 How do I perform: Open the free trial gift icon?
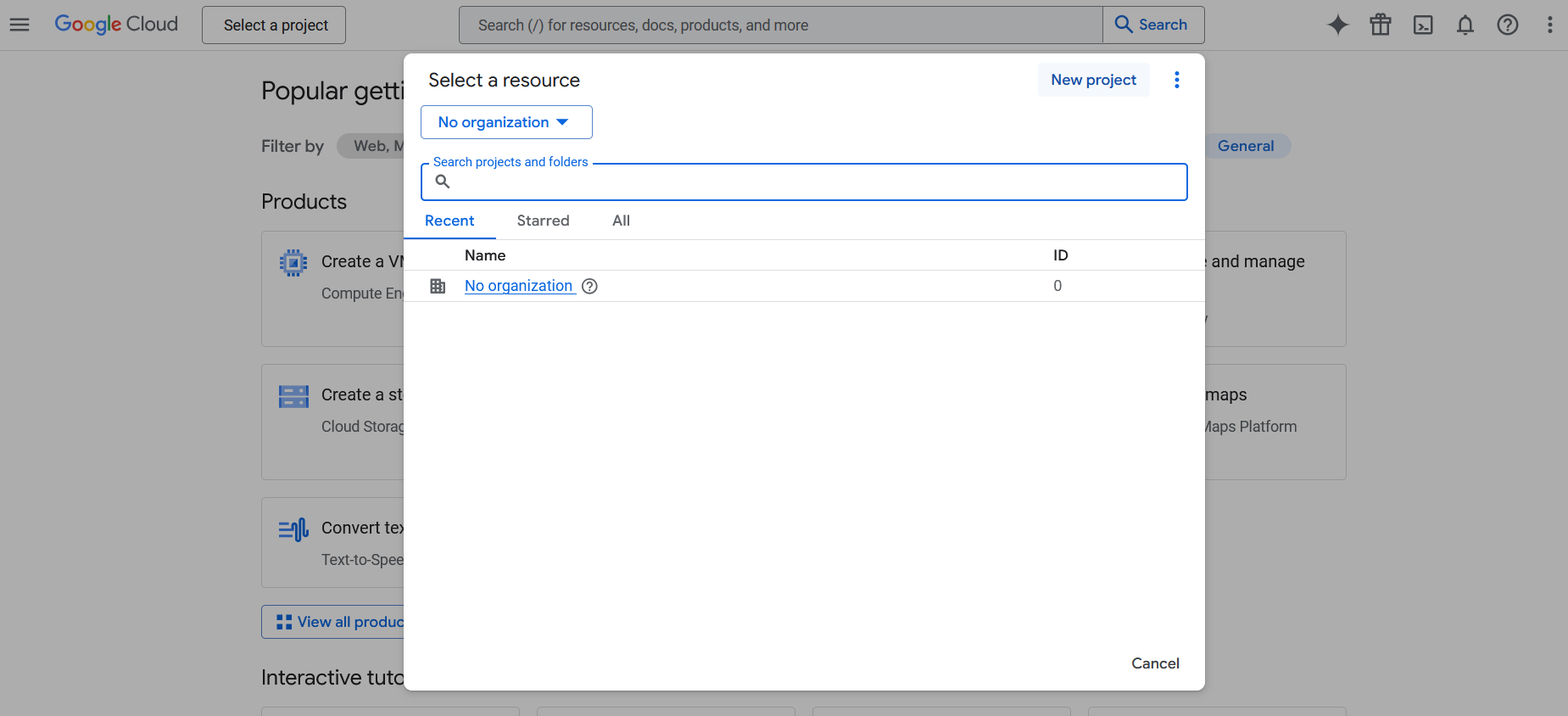[1381, 25]
